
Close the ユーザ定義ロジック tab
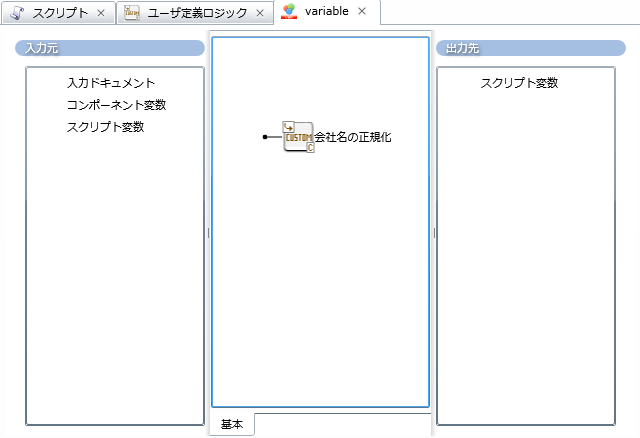click(260, 13)
